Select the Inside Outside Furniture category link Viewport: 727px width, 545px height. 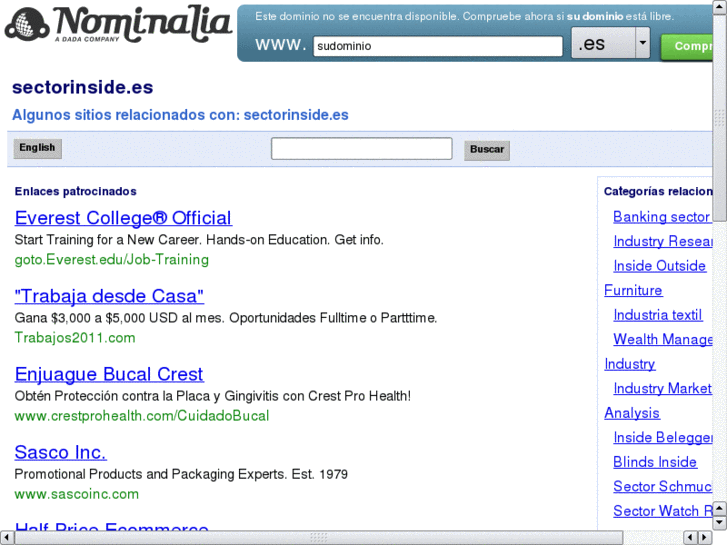tap(659, 266)
